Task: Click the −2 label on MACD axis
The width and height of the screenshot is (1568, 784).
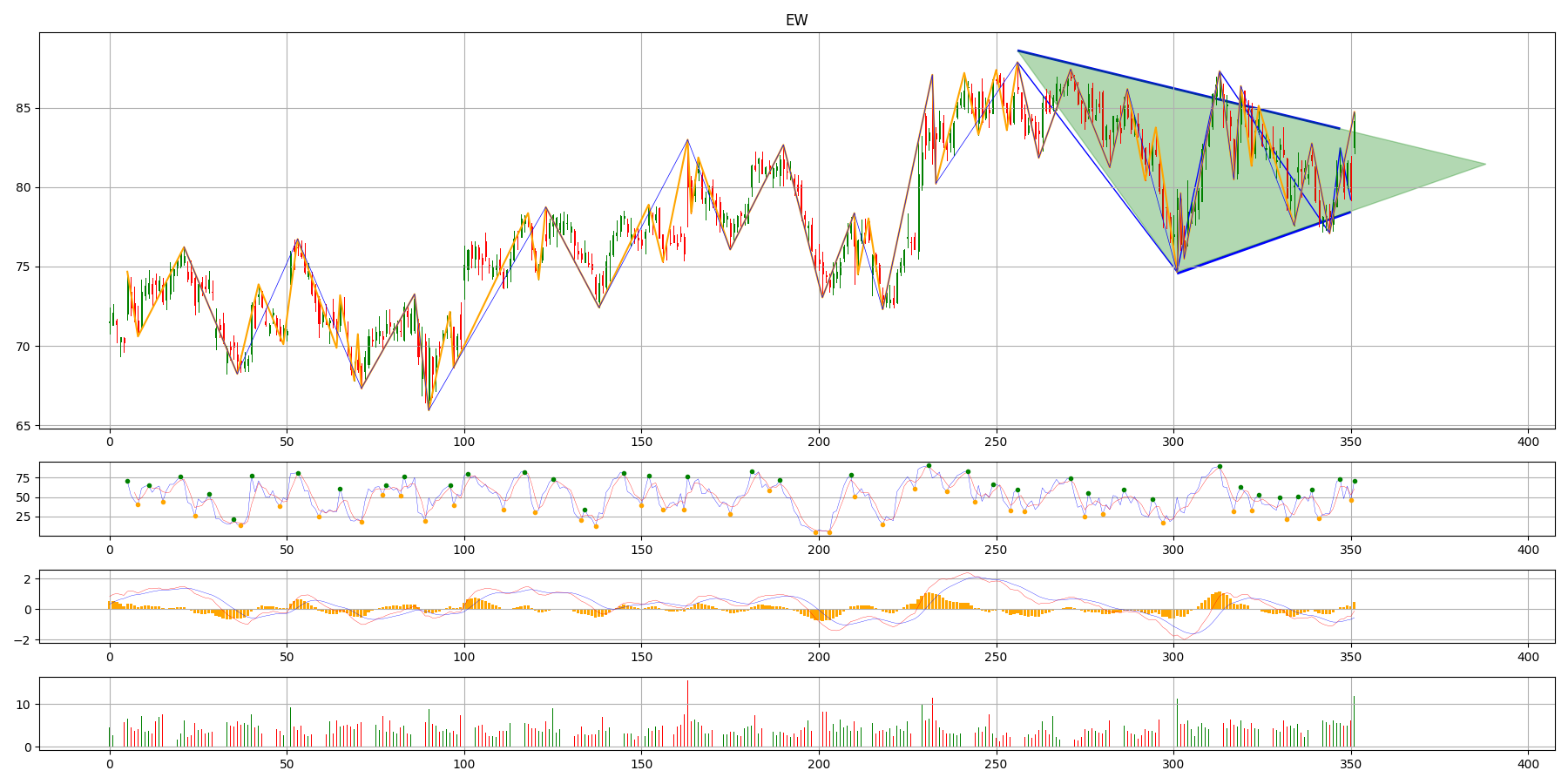Action: [x=24, y=640]
